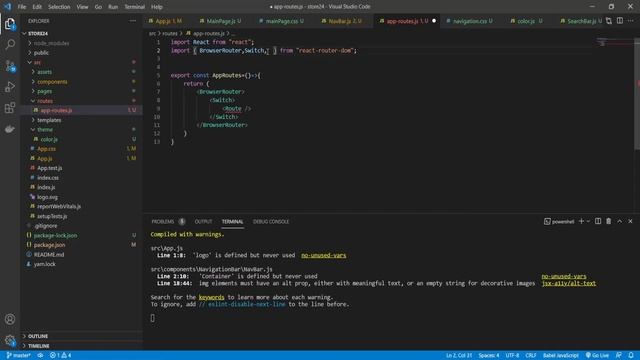
Task: Open color.js file in explorer
Action: (x=82, y=139)
